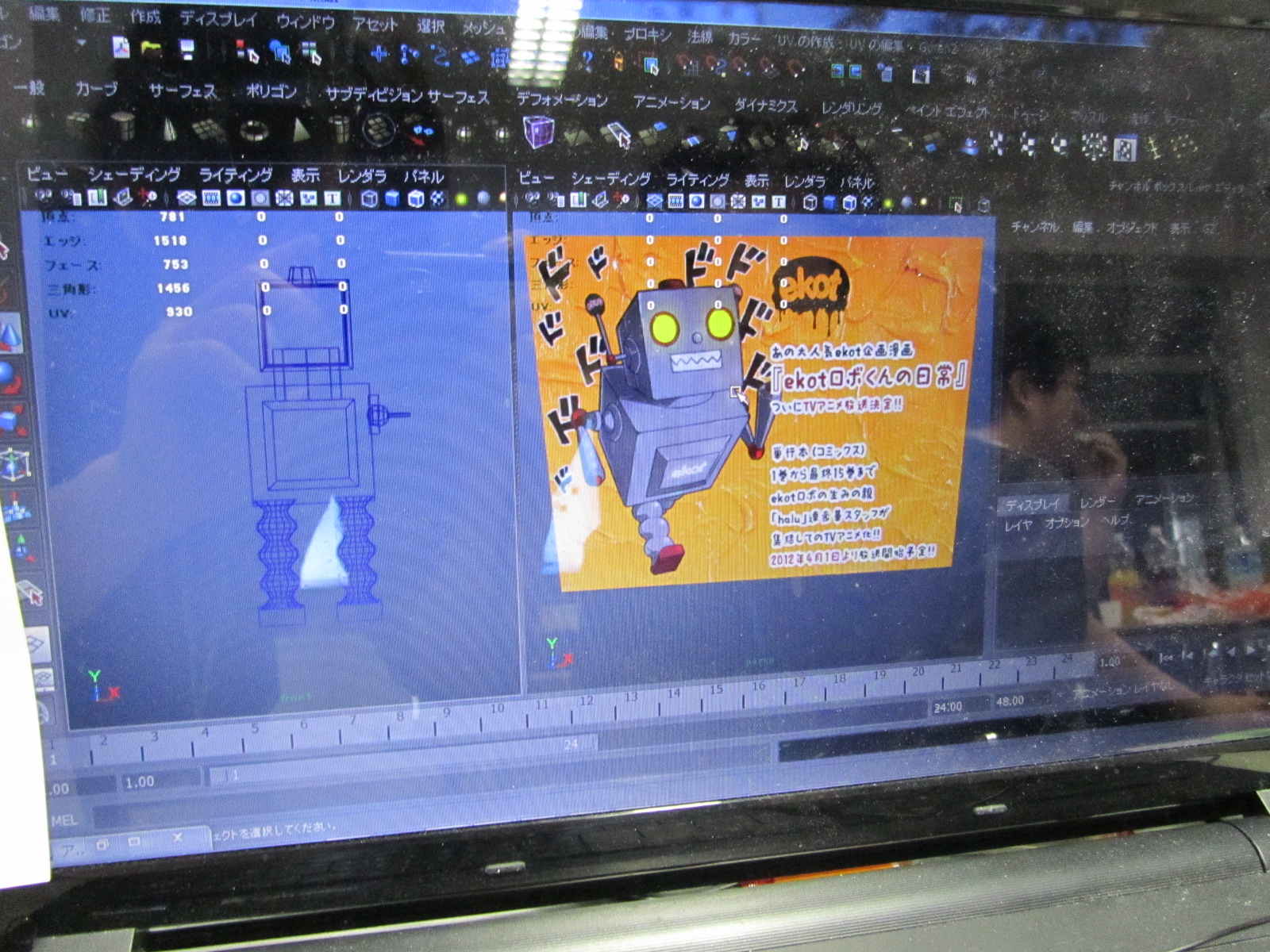Click the Construction History icon on status line
Image resolution: width=1270 pixels, height=952 pixels.
886,73
